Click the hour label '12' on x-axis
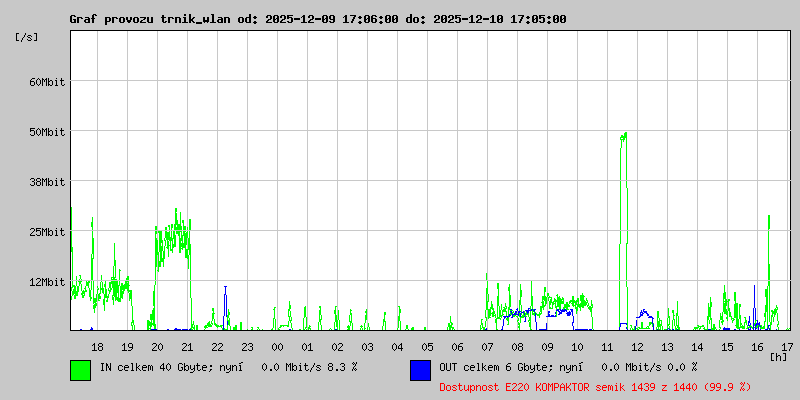 (x=637, y=347)
